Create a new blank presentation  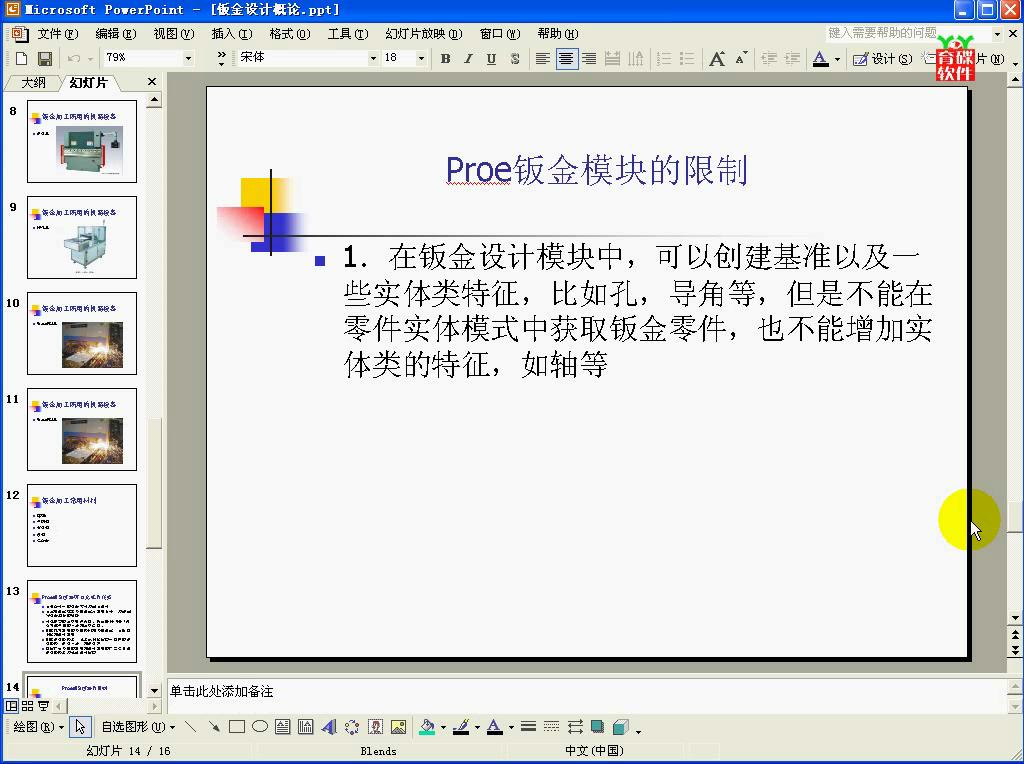[21, 59]
